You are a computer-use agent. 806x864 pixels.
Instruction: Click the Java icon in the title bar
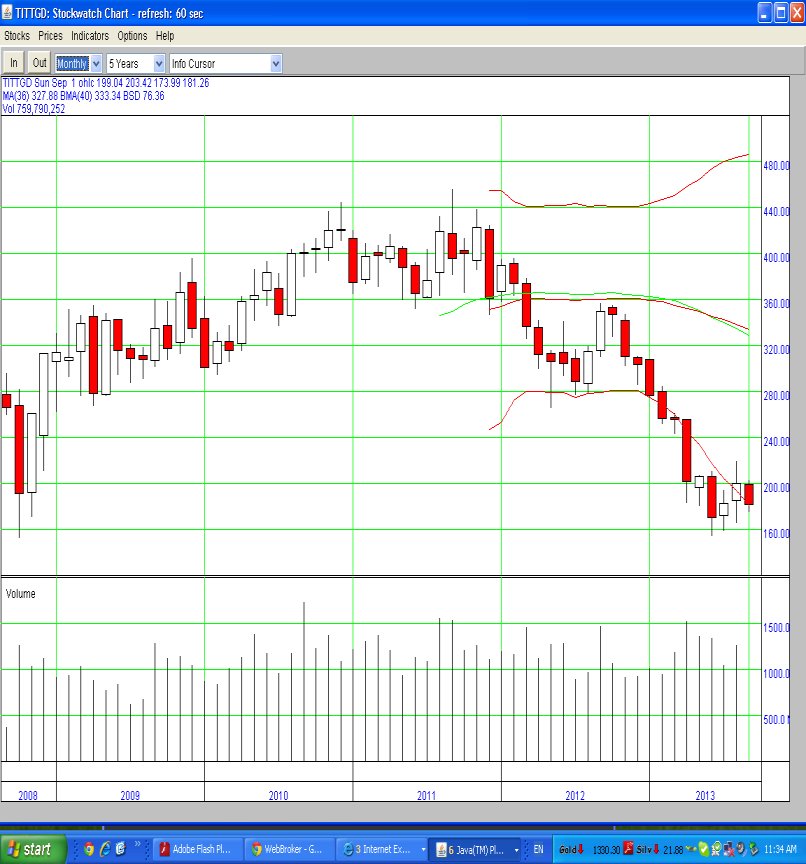tap(7, 12)
